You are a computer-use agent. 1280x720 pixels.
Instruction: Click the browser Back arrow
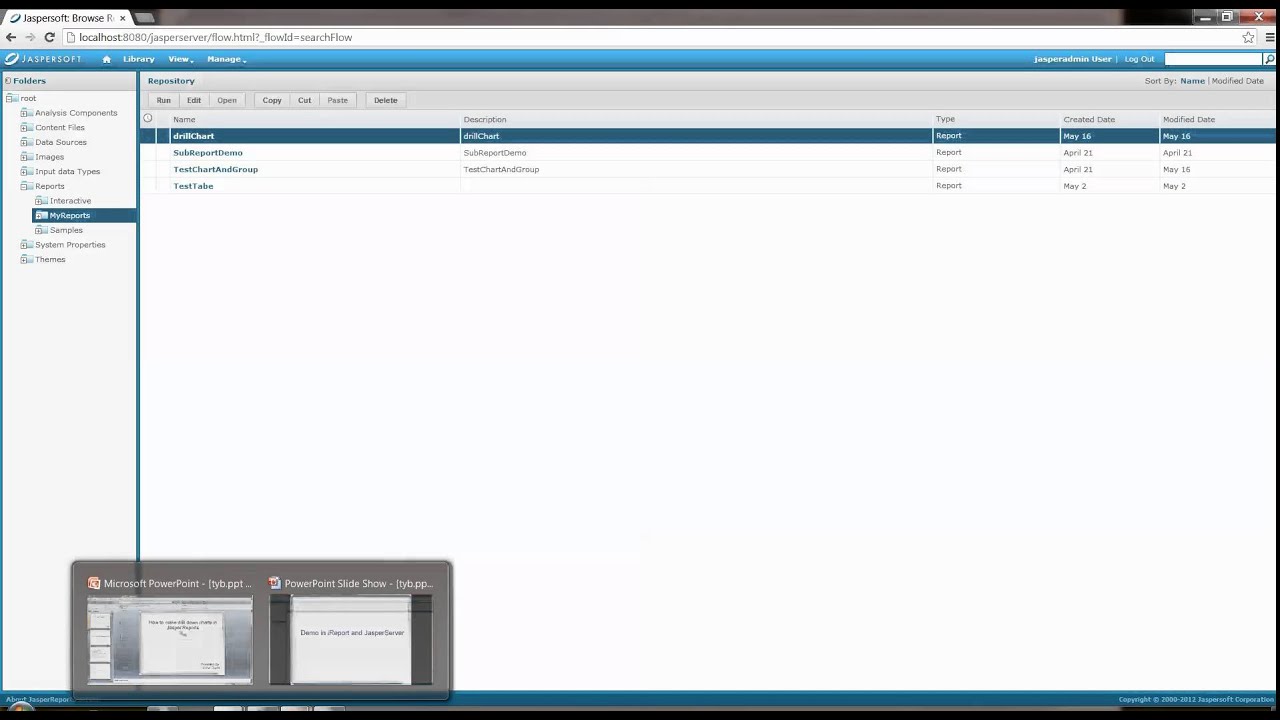(x=11, y=37)
